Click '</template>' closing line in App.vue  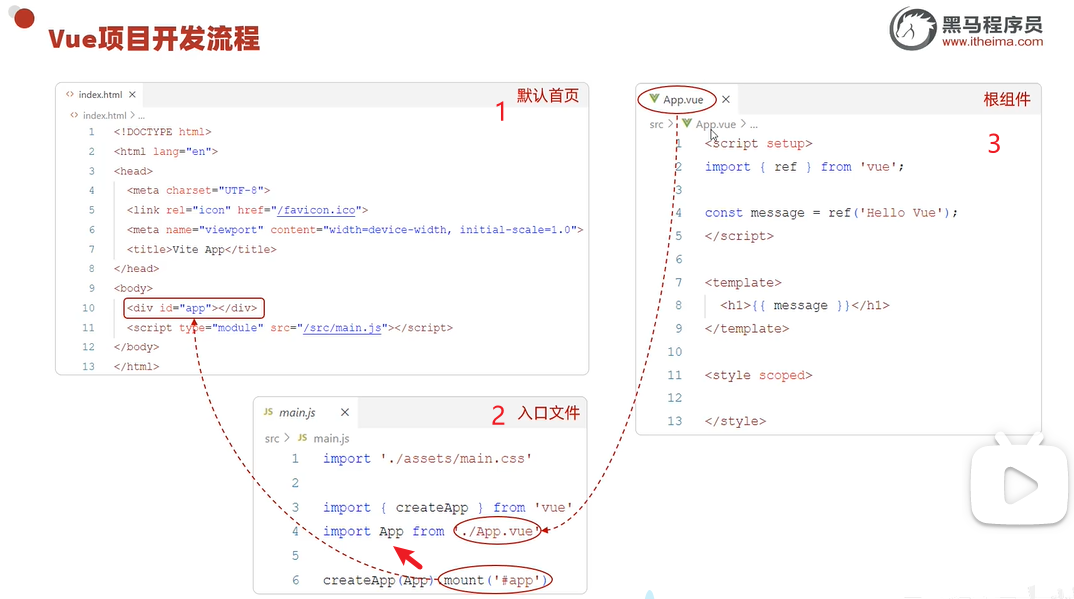(747, 329)
